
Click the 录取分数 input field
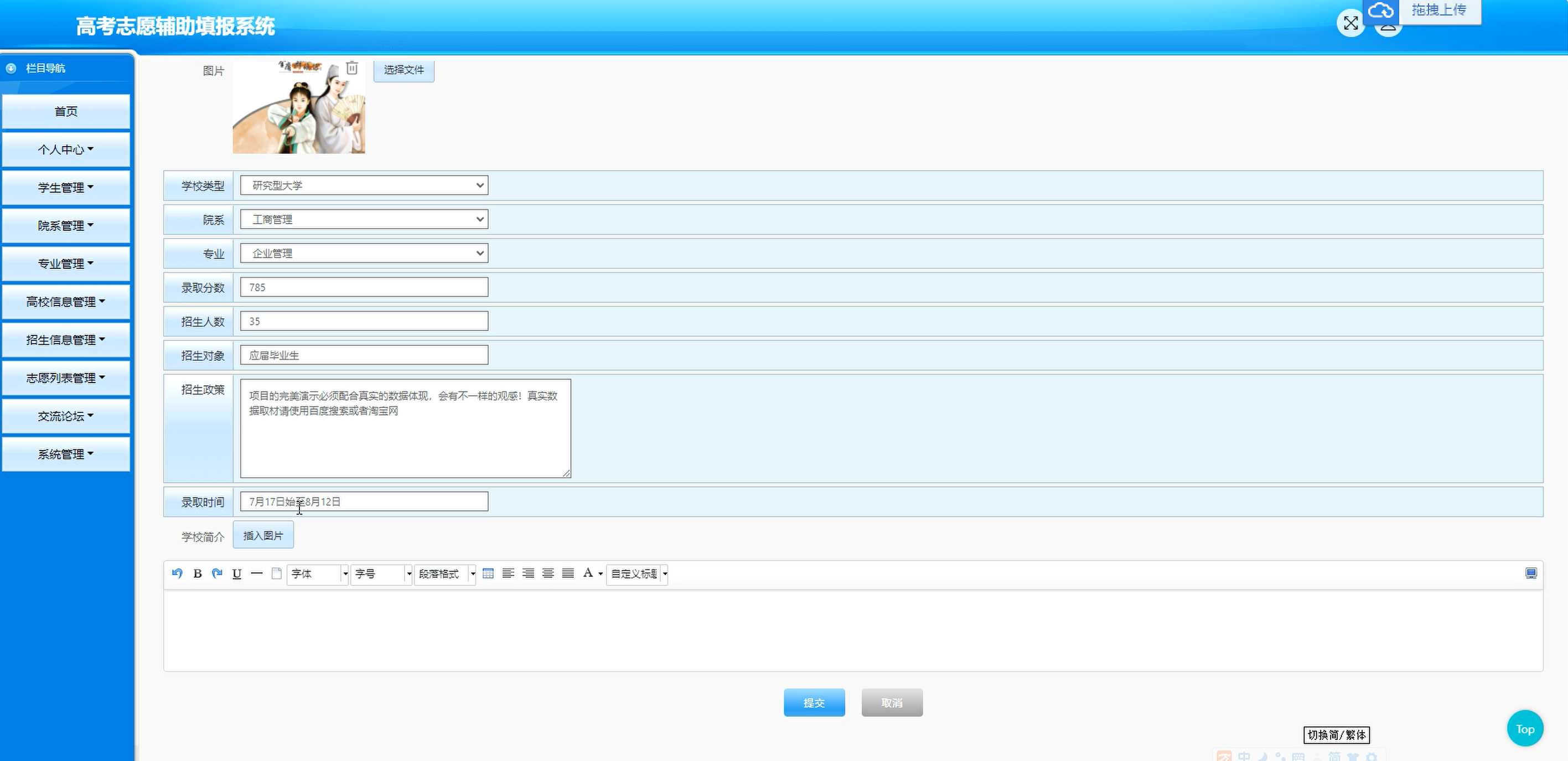coord(364,287)
